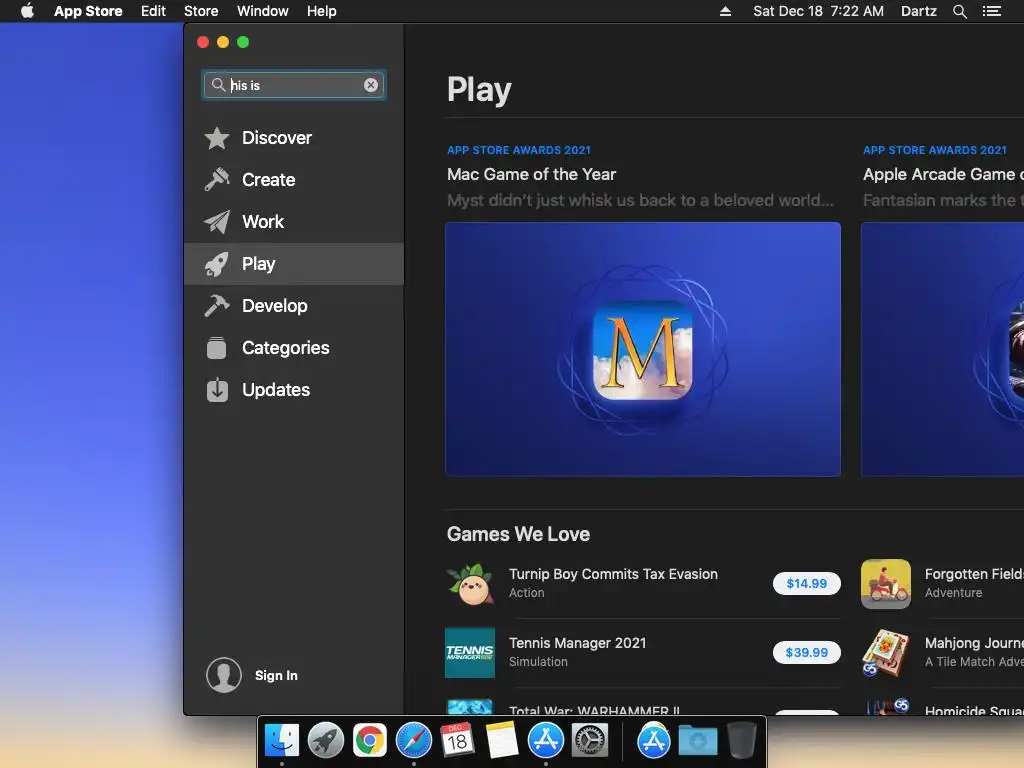The width and height of the screenshot is (1024, 768).
Task: Click the Updates download icon in sidebar
Action: pyautogui.click(x=217, y=390)
